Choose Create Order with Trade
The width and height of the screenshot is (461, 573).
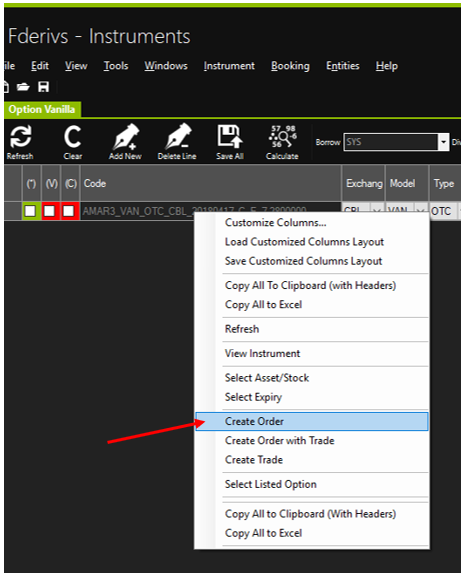click(x=279, y=441)
